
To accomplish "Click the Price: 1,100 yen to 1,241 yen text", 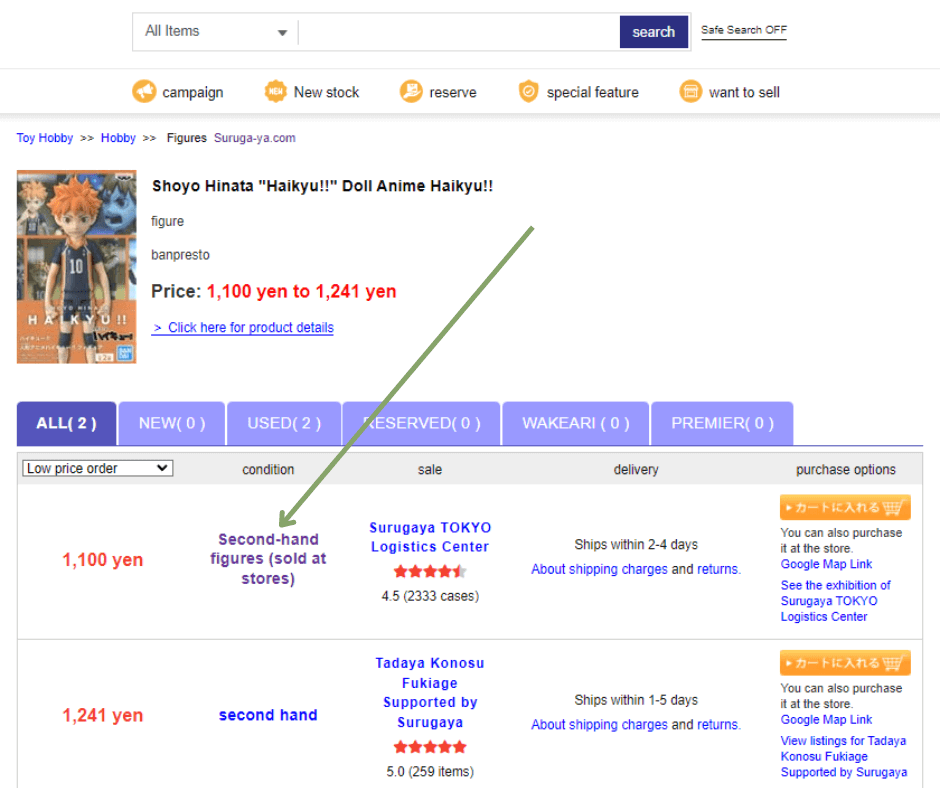I will 274,291.
